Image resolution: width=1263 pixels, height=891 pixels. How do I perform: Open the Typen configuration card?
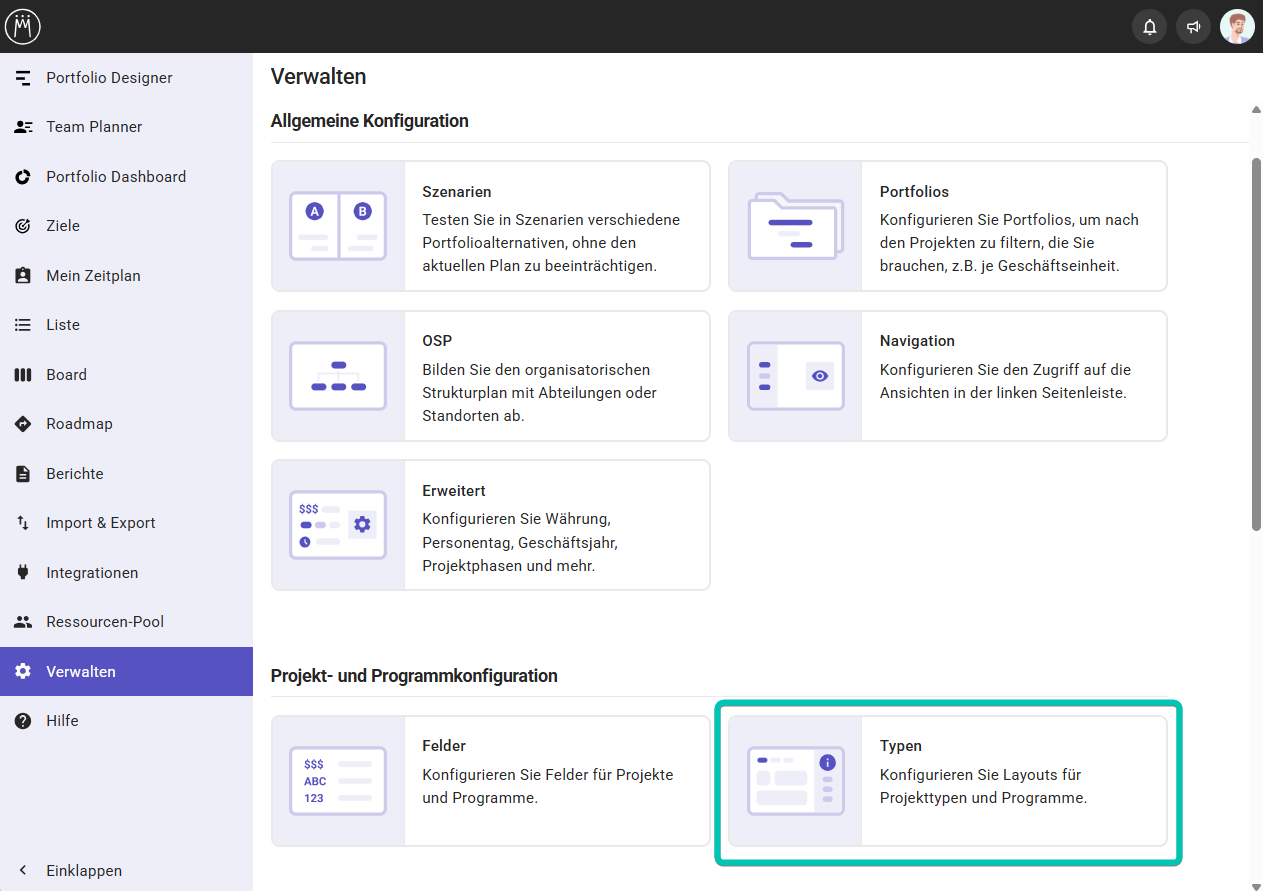click(947, 781)
